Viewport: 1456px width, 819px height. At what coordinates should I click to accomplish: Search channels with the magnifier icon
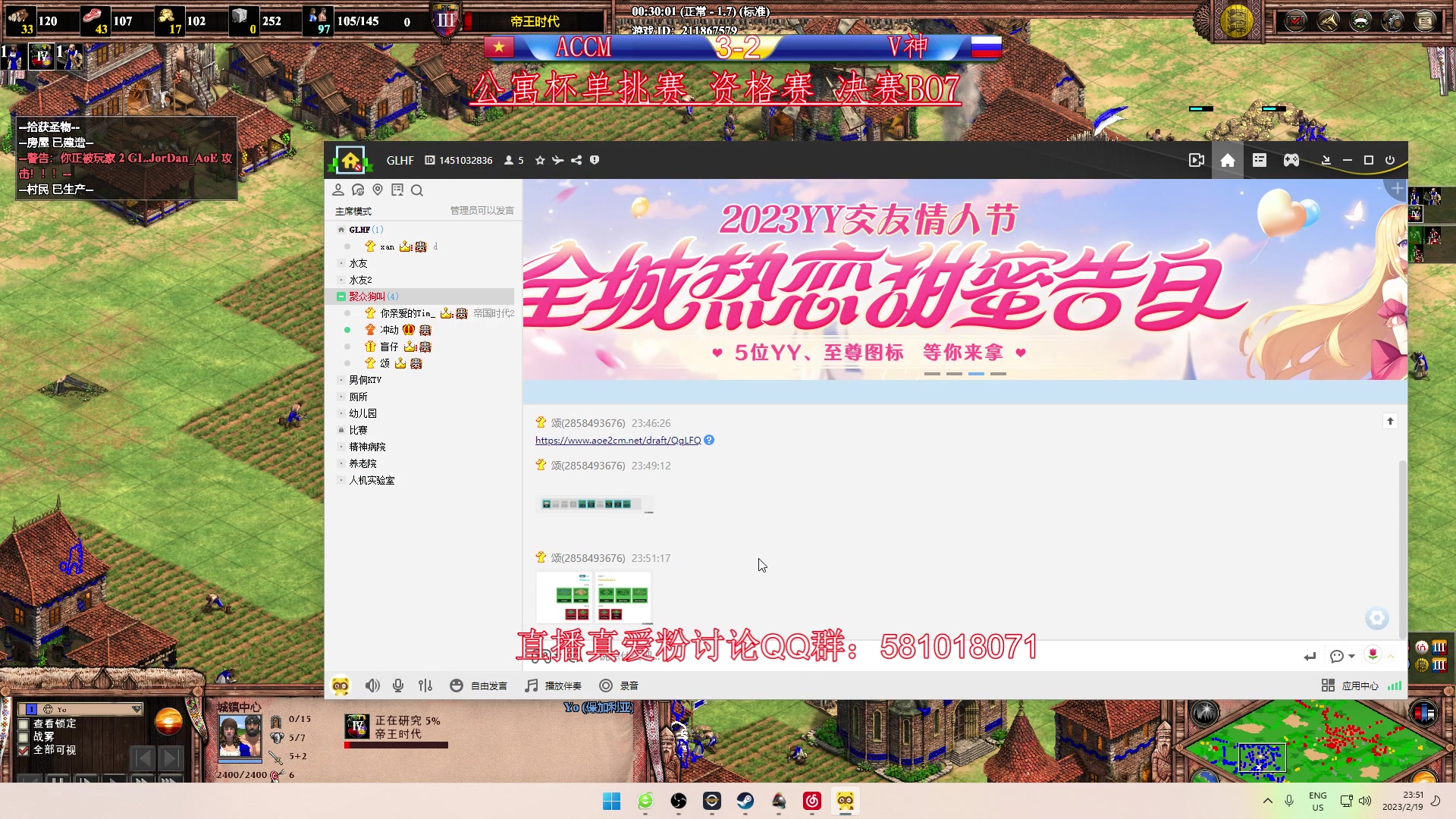click(417, 190)
